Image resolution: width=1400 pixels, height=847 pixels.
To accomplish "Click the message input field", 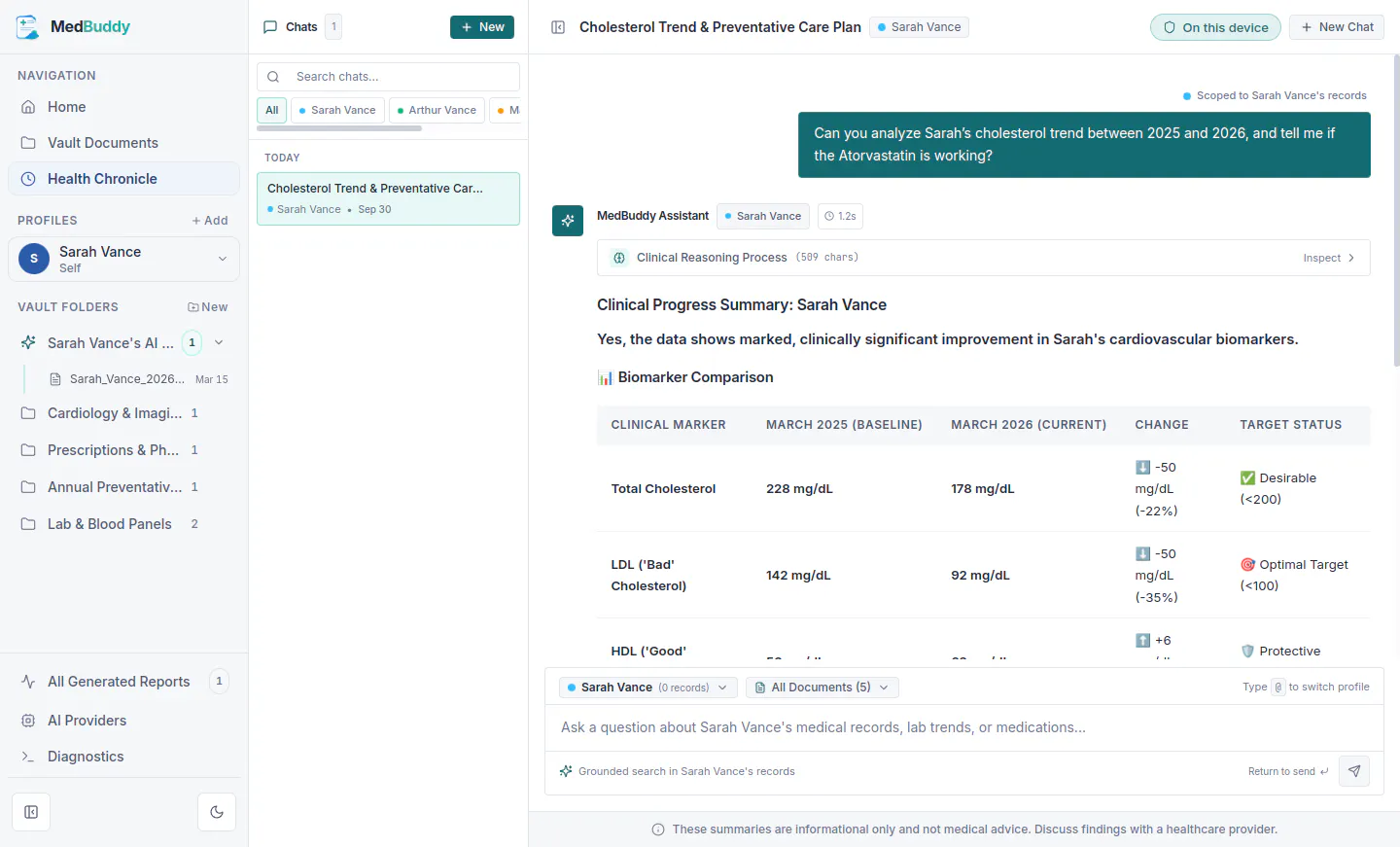I will 964,727.
